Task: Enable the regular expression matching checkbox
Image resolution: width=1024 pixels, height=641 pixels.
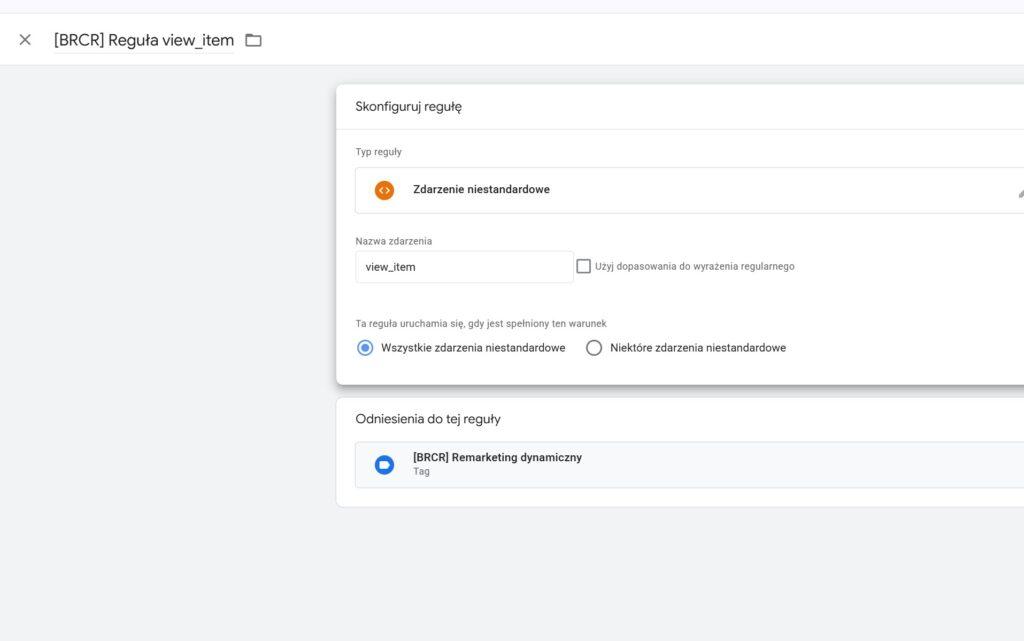Action: [584, 266]
